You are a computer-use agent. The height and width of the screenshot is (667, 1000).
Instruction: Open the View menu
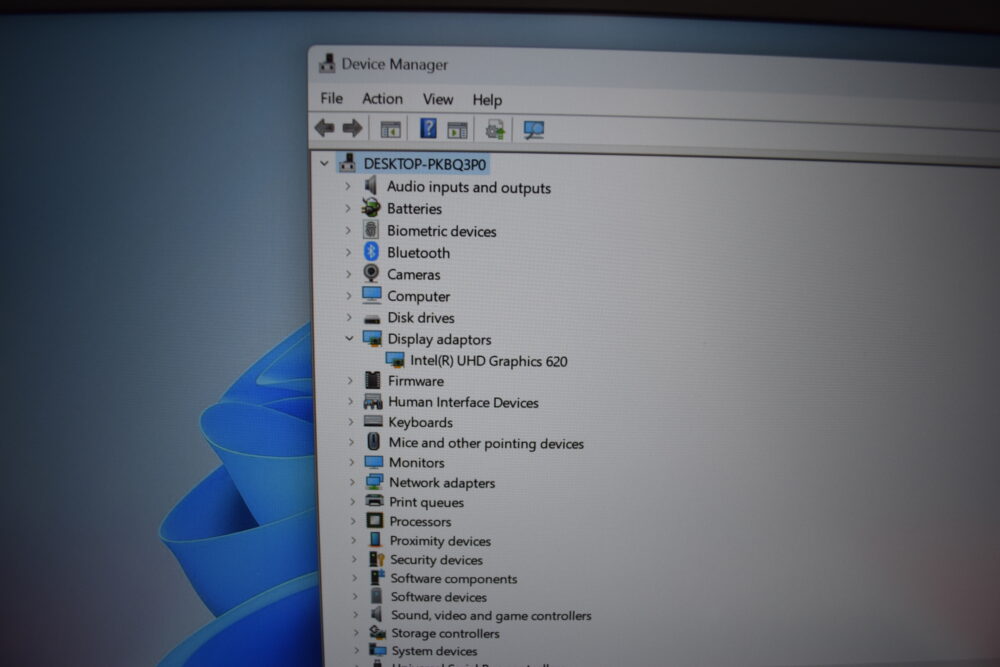pyautogui.click(x=438, y=99)
